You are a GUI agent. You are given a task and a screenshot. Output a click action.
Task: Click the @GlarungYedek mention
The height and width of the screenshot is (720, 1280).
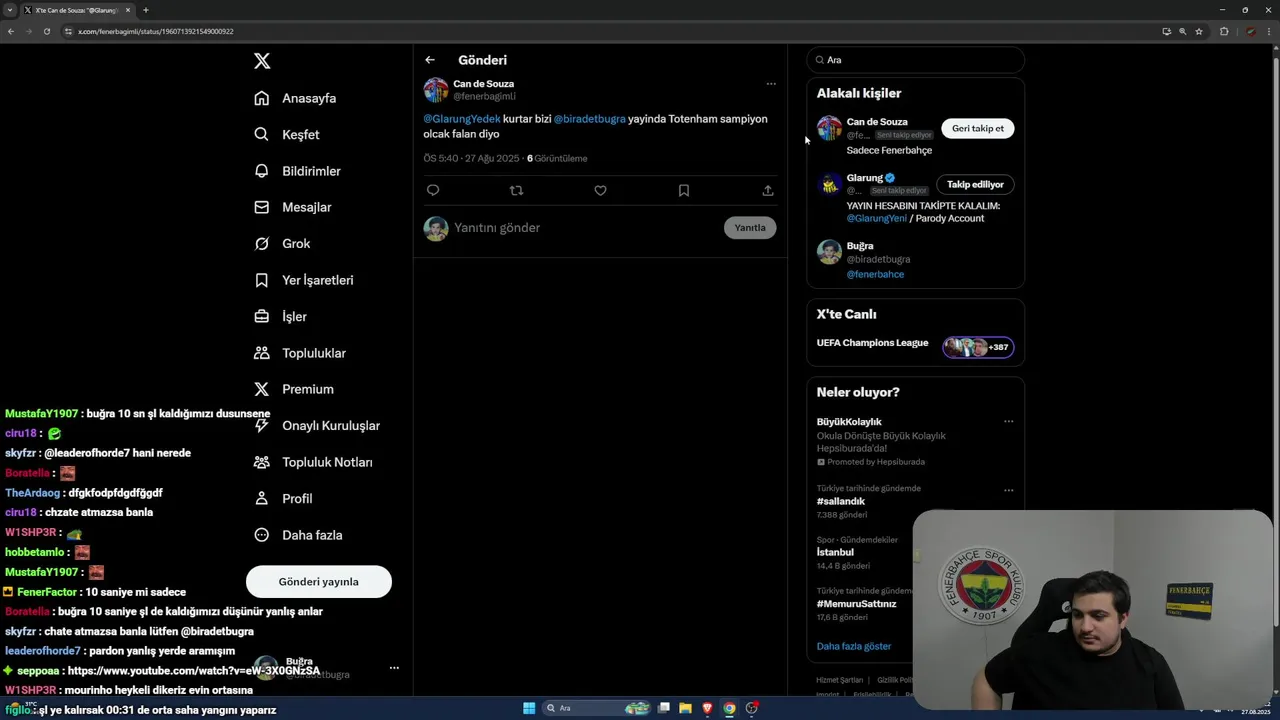coord(462,119)
